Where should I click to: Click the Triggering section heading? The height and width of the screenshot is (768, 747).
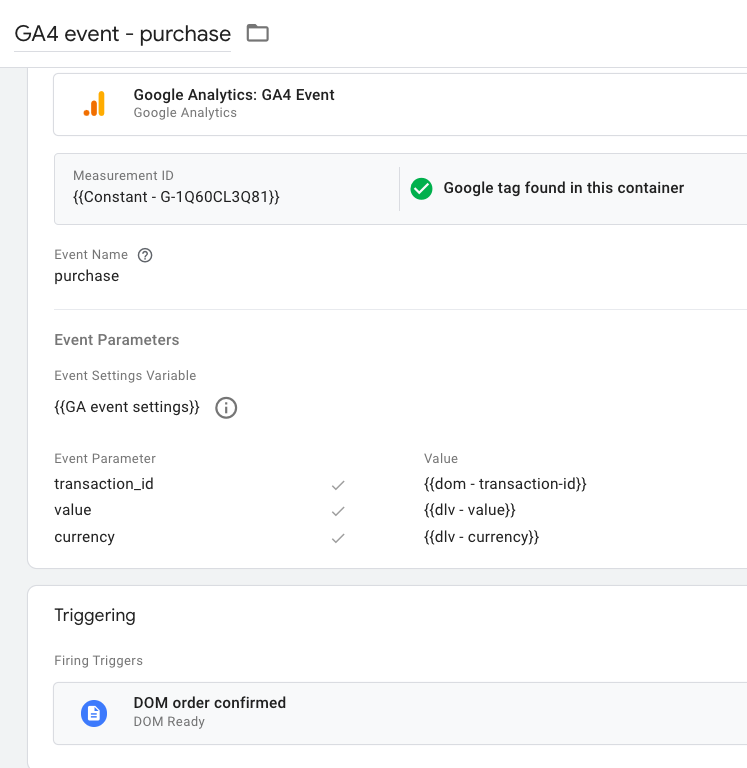tap(95, 615)
